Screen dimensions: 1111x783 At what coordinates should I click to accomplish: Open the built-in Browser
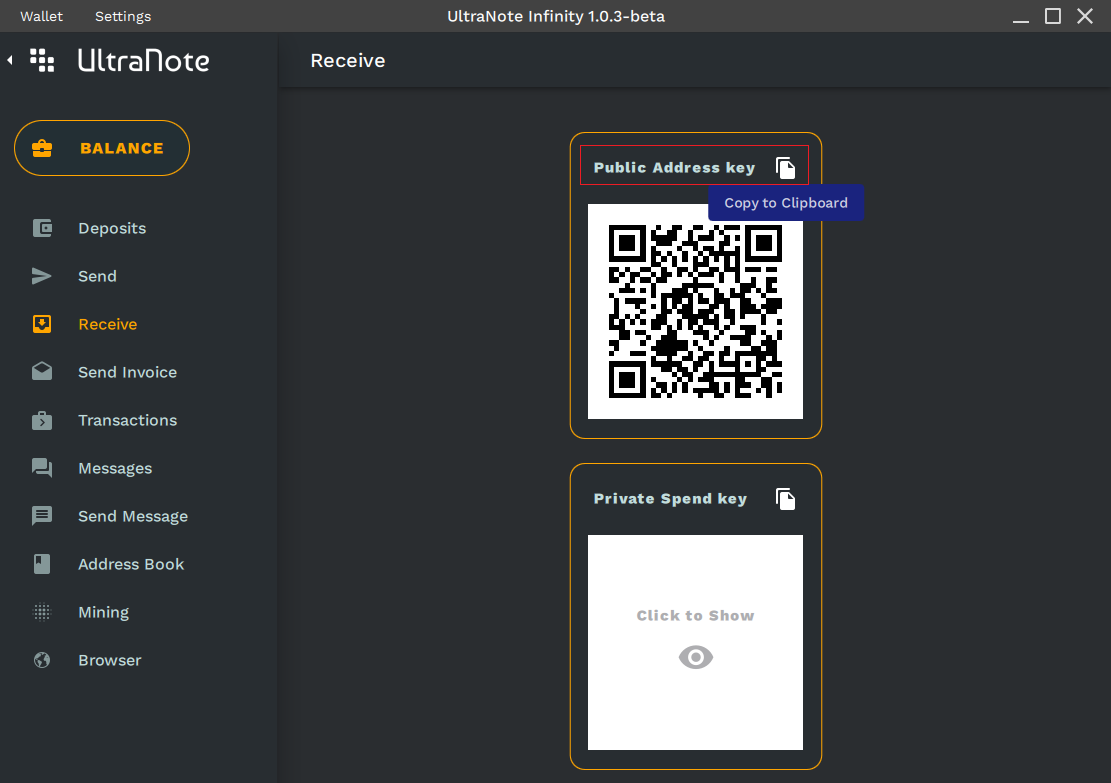pyautogui.click(x=110, y=660)
